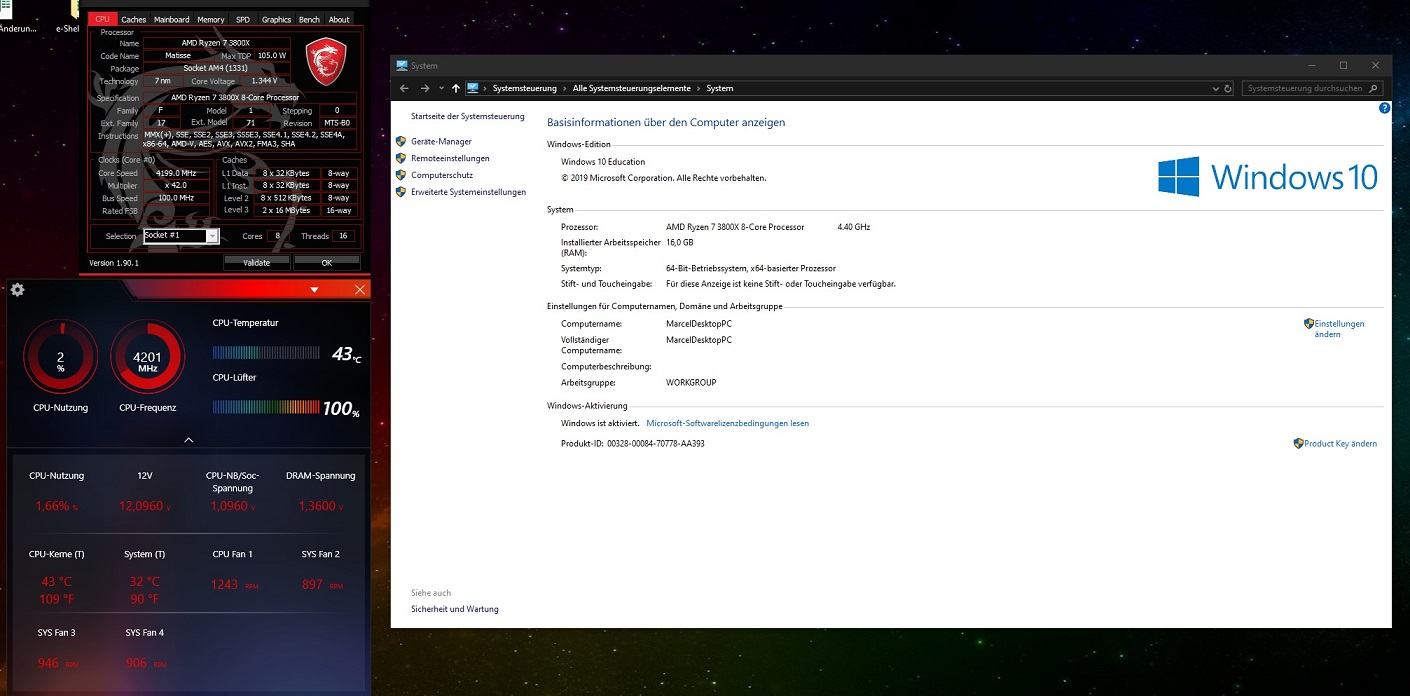Click the CPU-Temperatur level bar
Image resolution: width=1410 pixels, height=696 pixels.
coord(266,352)
